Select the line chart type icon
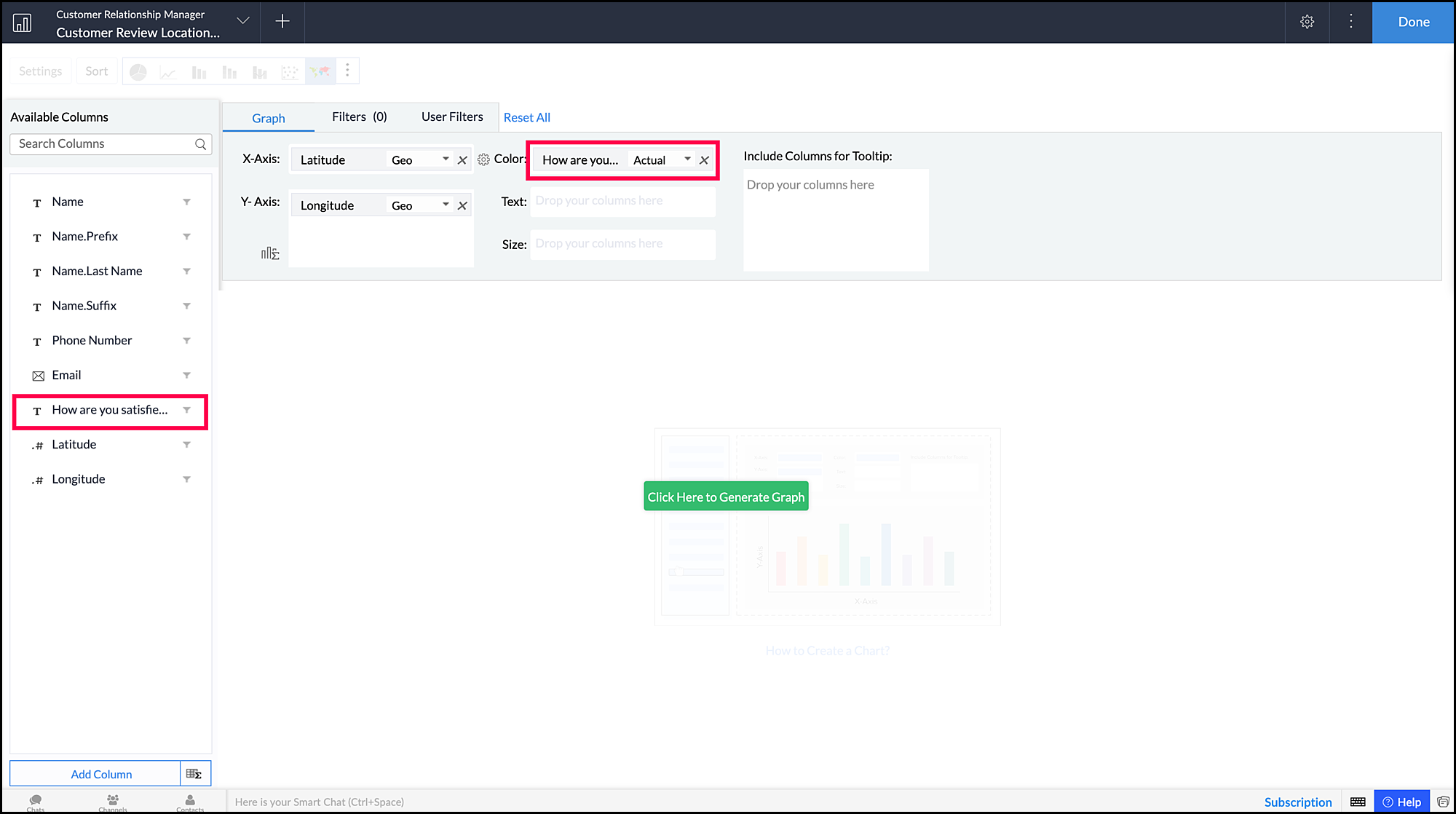 coord(168,71)
